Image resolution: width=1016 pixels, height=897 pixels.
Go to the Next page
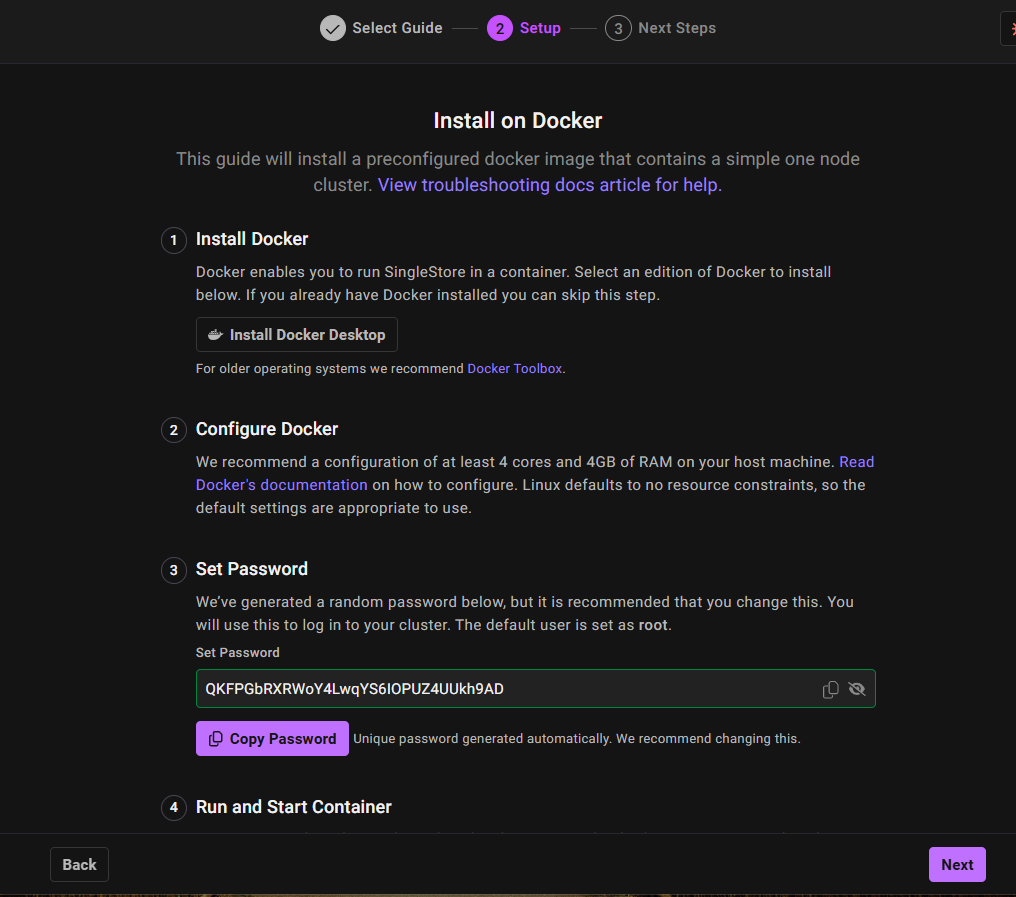point(957,865)
